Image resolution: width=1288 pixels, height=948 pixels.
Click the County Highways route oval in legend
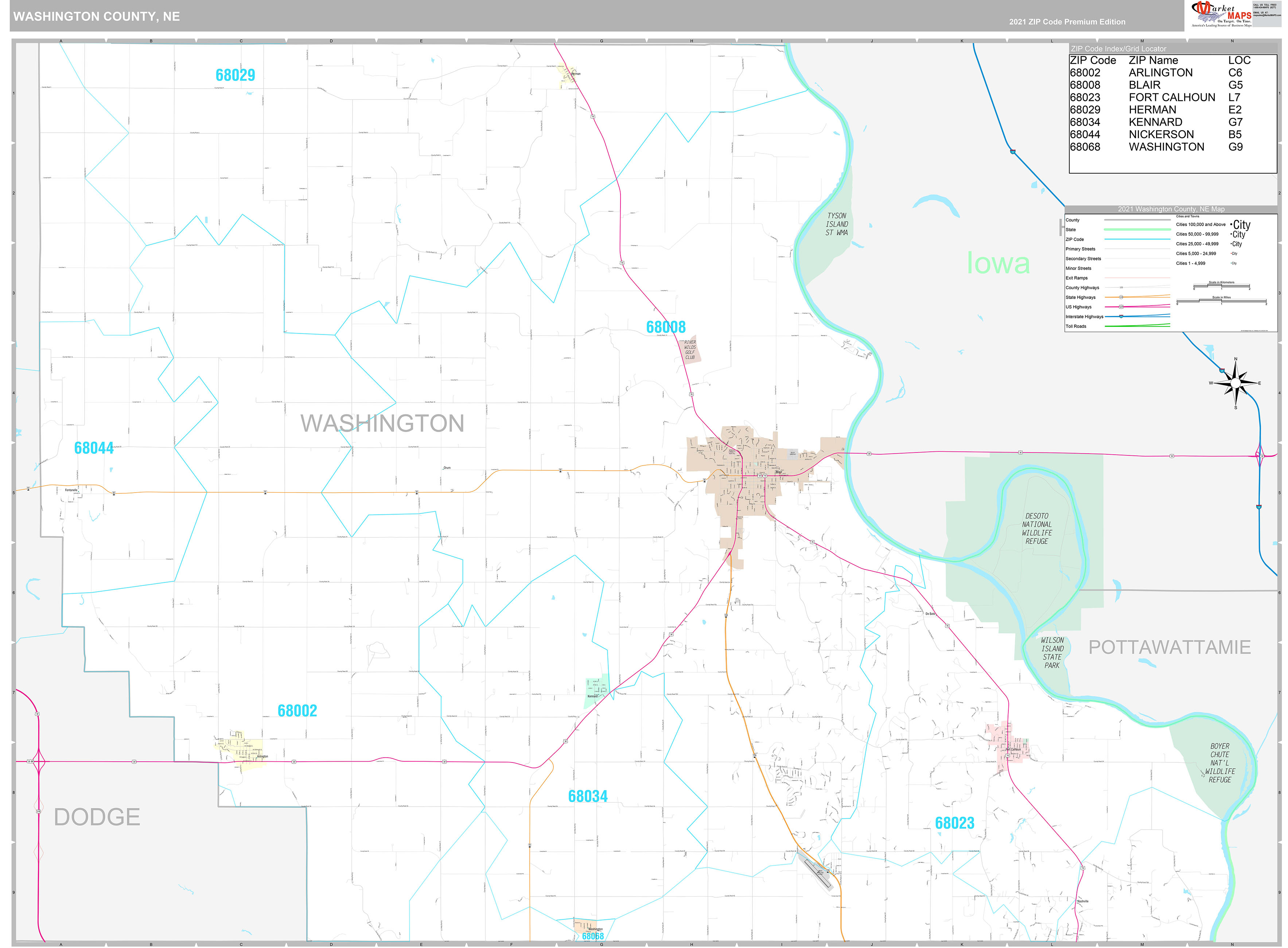tap(1122, 287)
